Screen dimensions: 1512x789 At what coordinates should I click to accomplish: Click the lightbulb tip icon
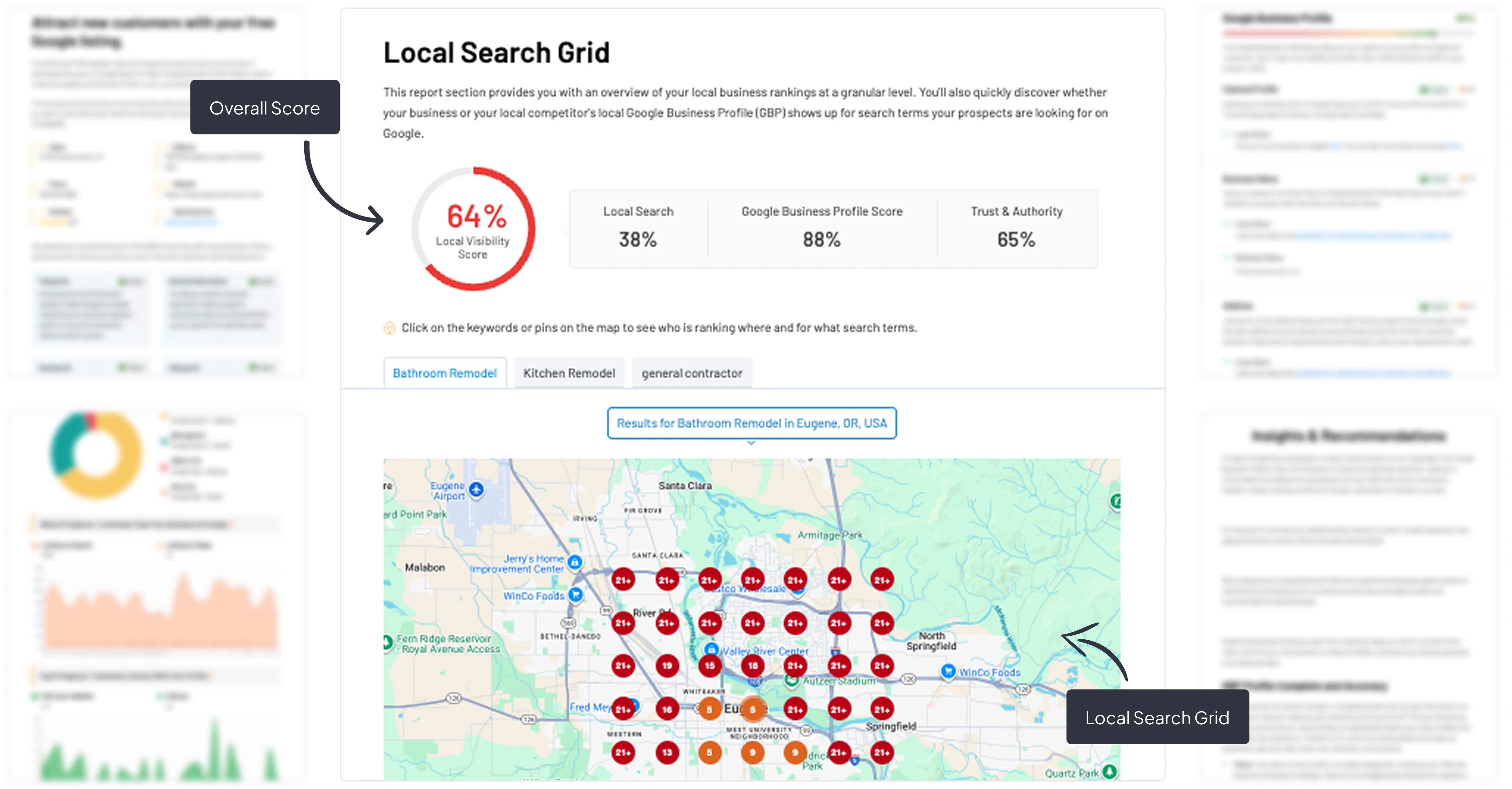(389, 328)
